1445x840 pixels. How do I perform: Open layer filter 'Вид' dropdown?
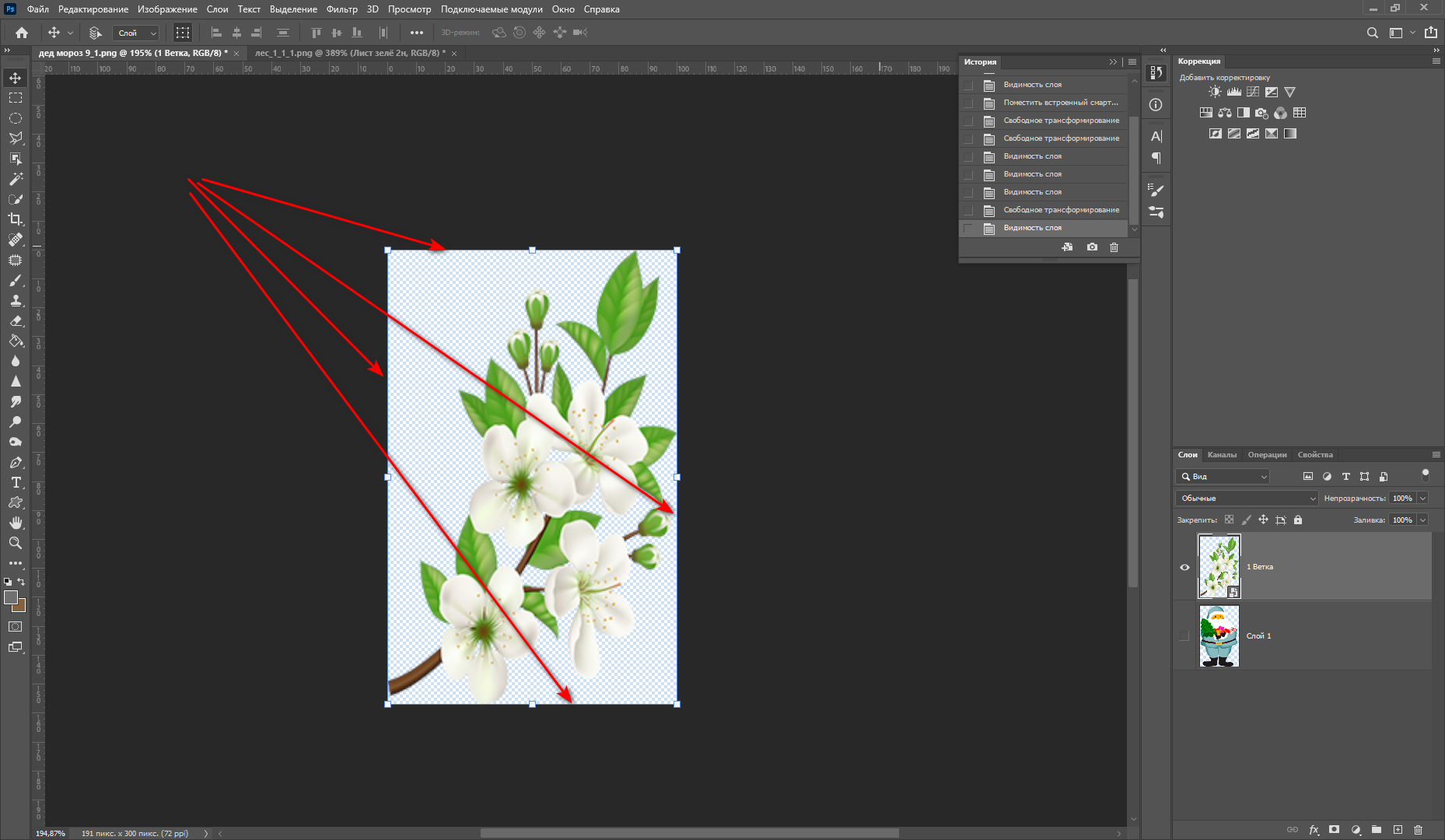tap(1223, 477)
